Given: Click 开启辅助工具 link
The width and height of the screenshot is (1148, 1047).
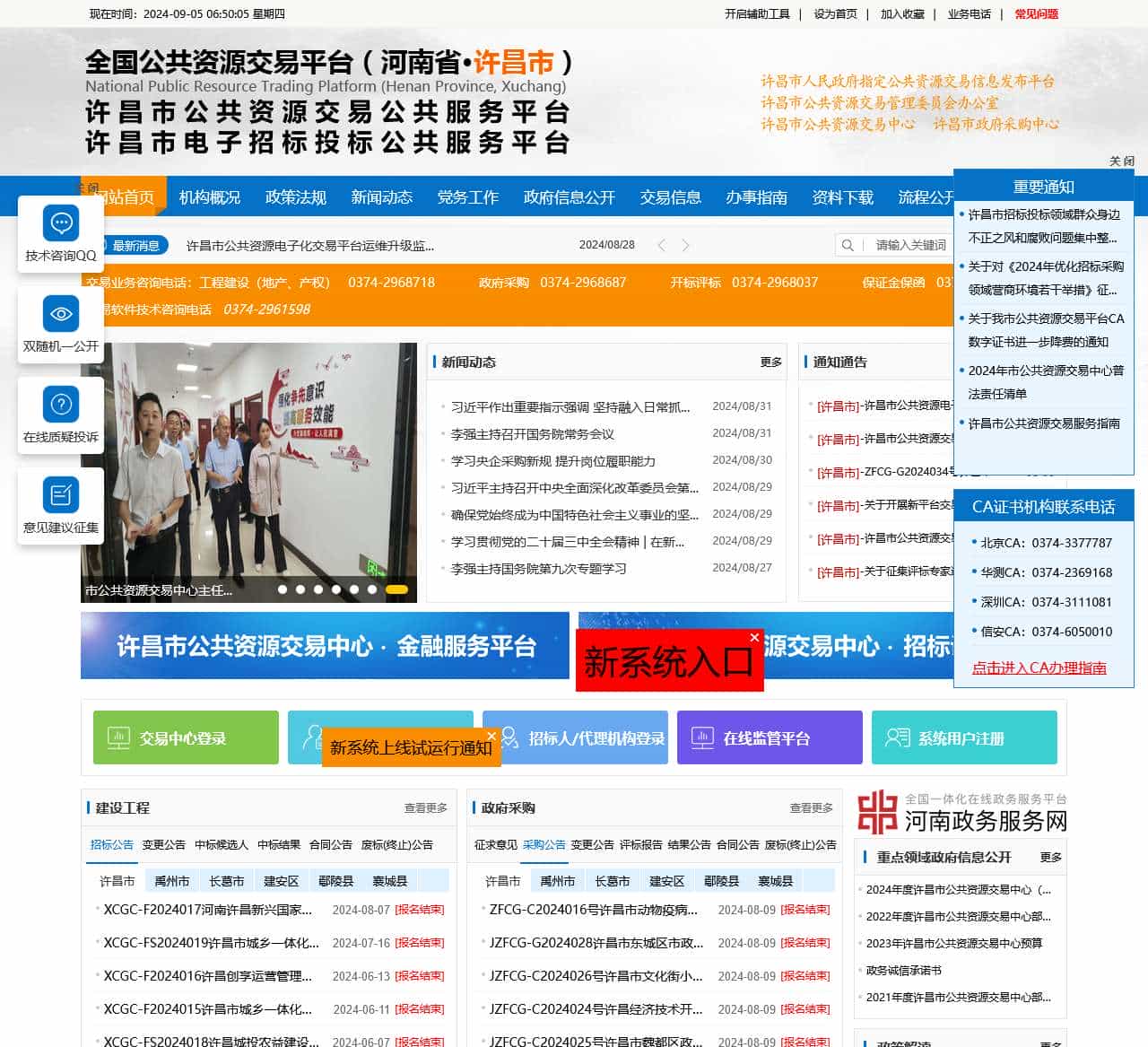Looking at the screenshot, I should click(758, 13).
